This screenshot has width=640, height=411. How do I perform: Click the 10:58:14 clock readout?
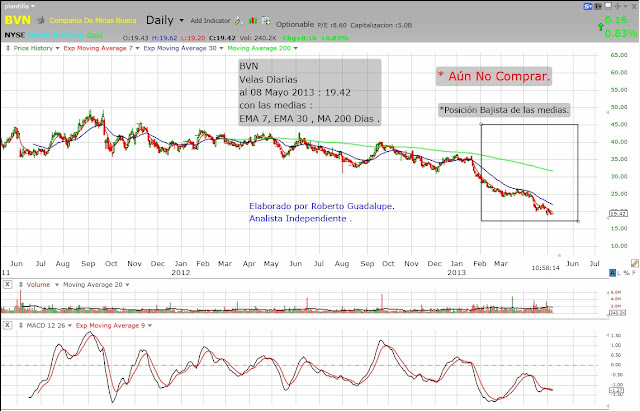coord(545,268)
